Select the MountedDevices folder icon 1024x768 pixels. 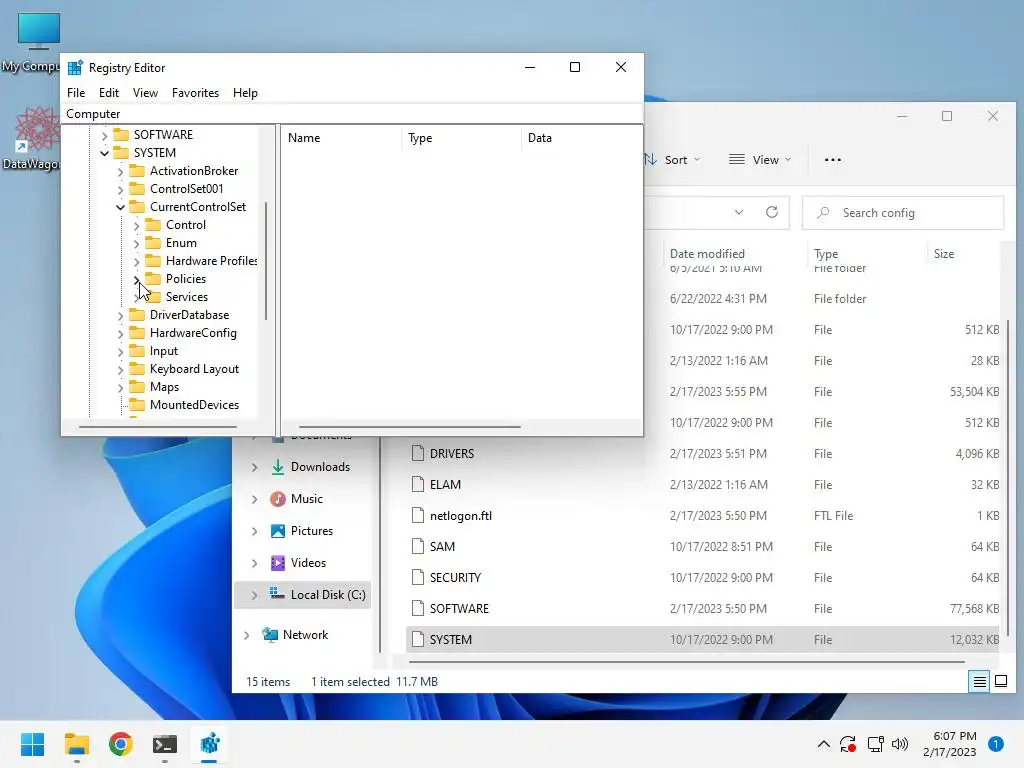(137, 405)
